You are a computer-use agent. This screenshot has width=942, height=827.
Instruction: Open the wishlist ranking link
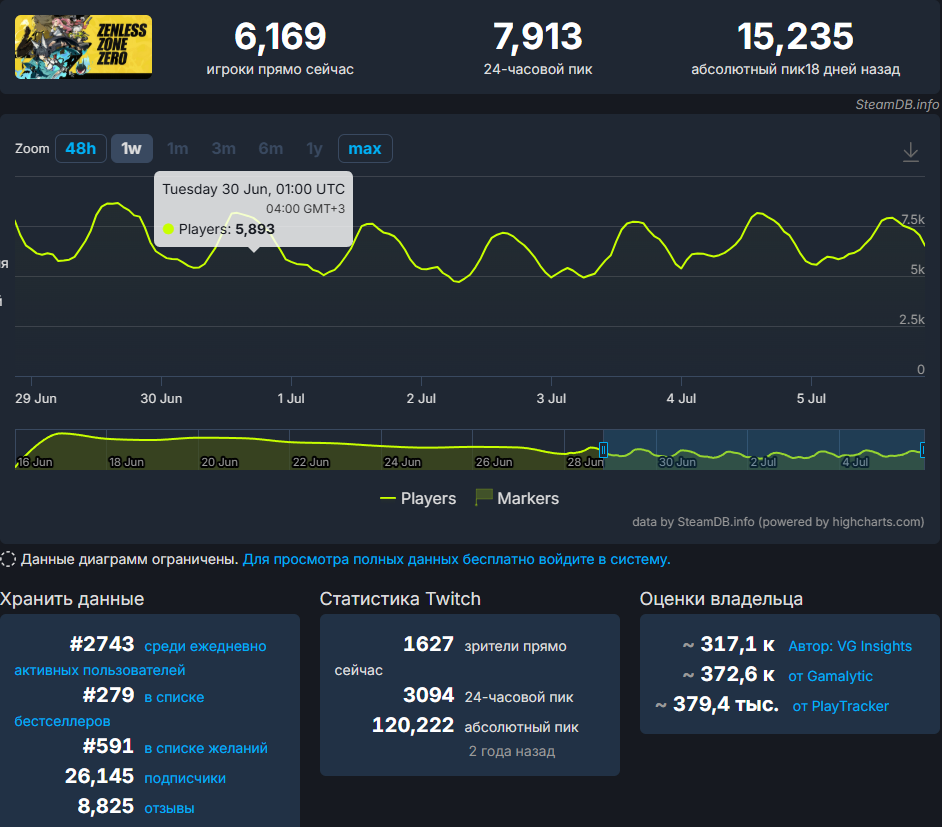206,748
